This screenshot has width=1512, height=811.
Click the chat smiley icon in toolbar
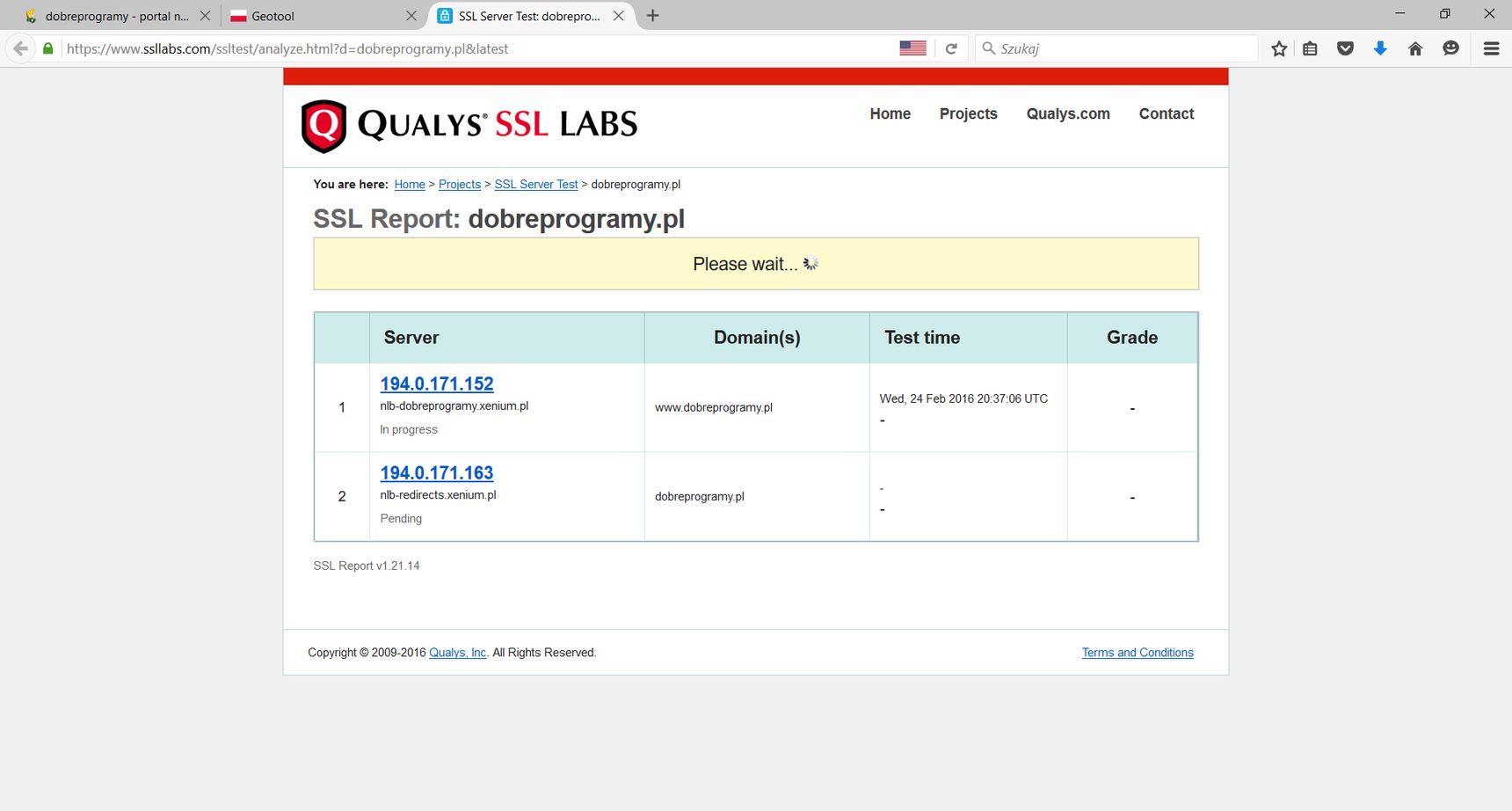click(x=1450, y=48)
